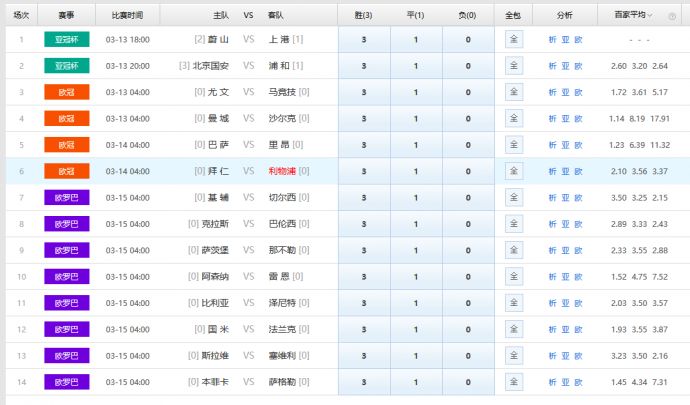
Task: Click the 欧罗巴 badge in match 8
Action: point(67,224)
